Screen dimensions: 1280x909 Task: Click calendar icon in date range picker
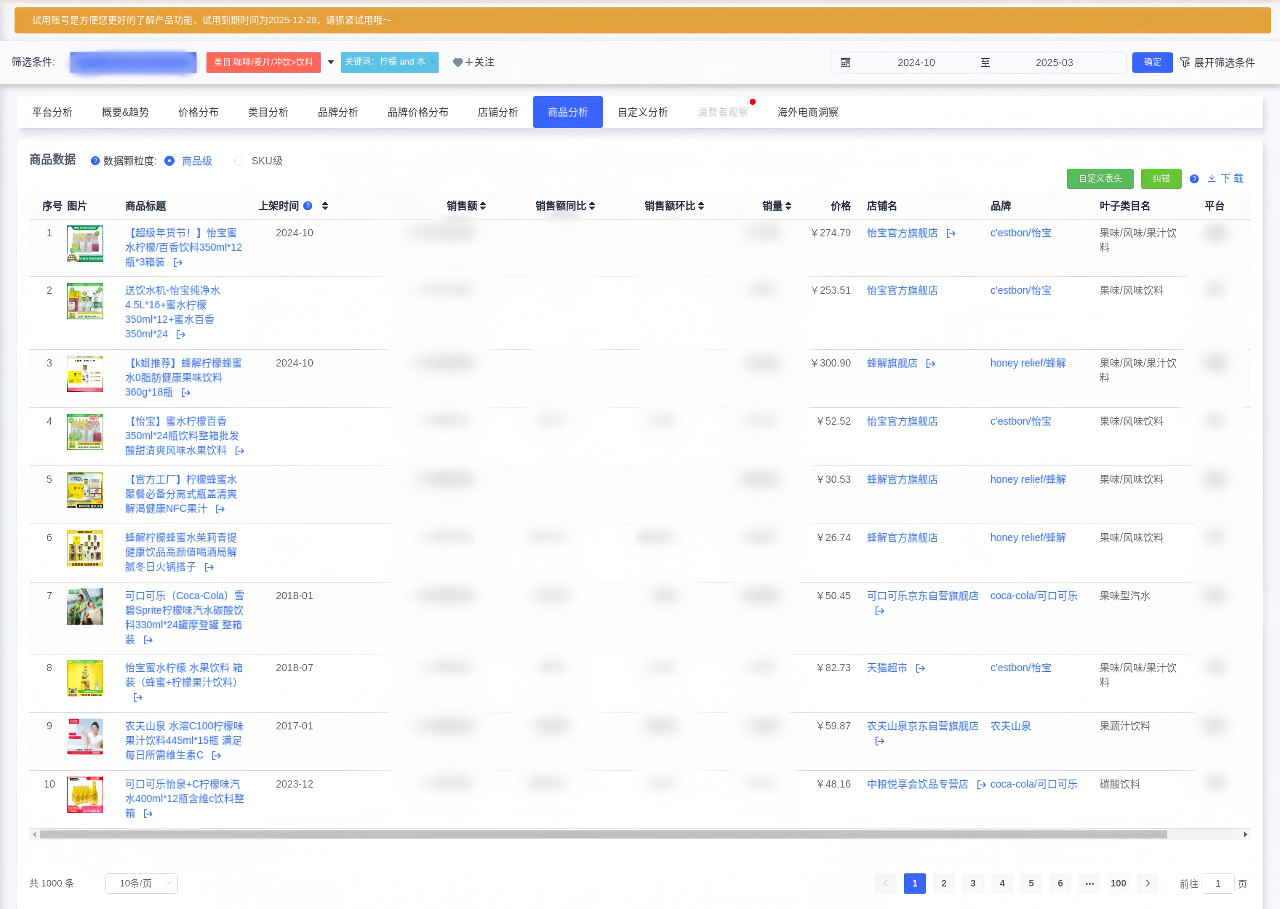[846, 62]
